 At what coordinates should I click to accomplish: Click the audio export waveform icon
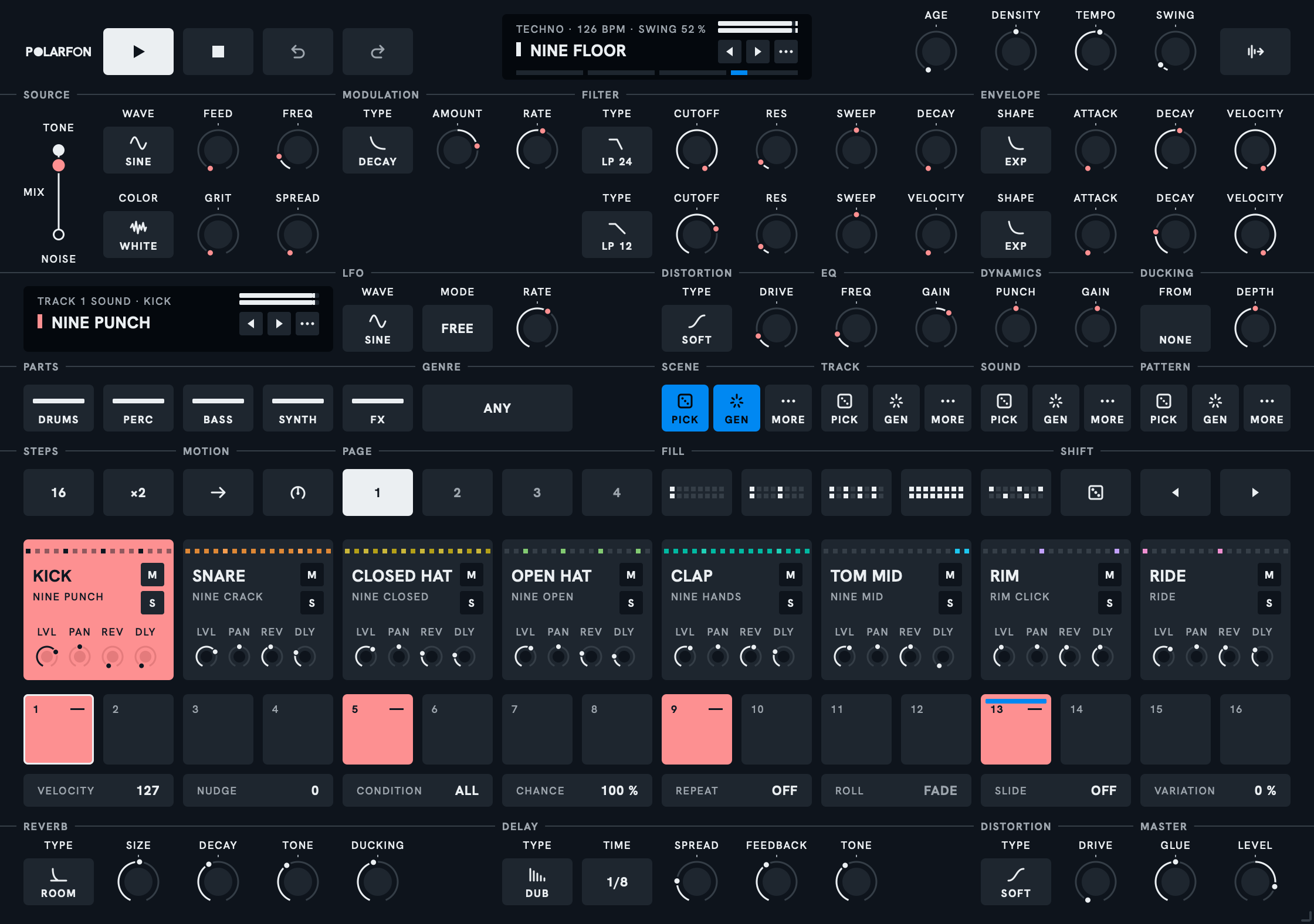coord(1255,52)
